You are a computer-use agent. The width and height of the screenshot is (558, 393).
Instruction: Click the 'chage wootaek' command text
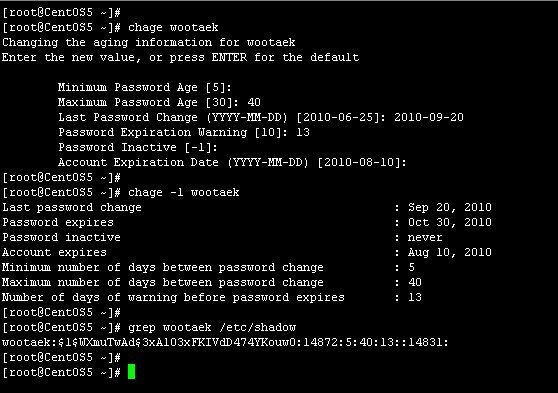click(x=173, y=27)
